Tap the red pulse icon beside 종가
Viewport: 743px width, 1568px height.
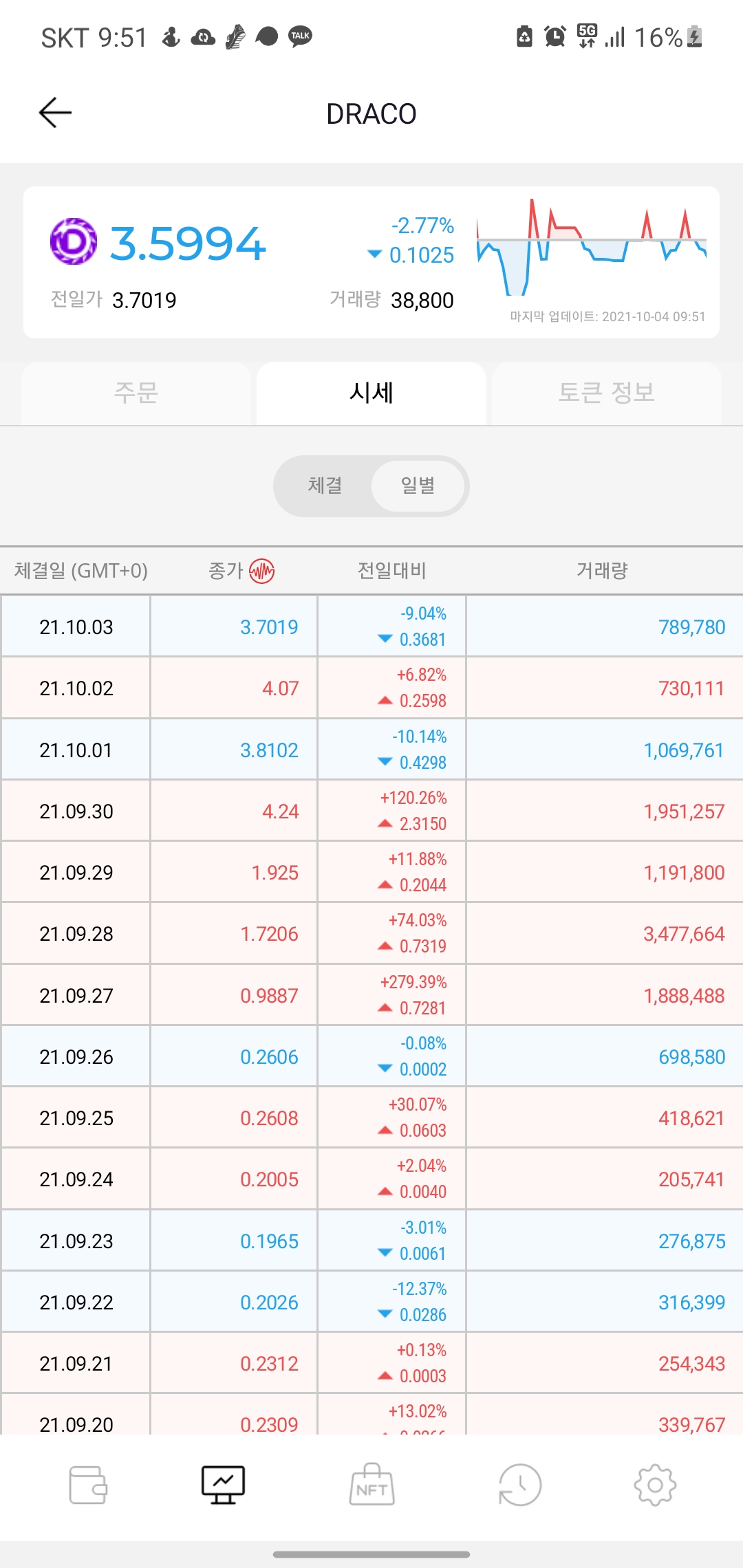point(262,571)
